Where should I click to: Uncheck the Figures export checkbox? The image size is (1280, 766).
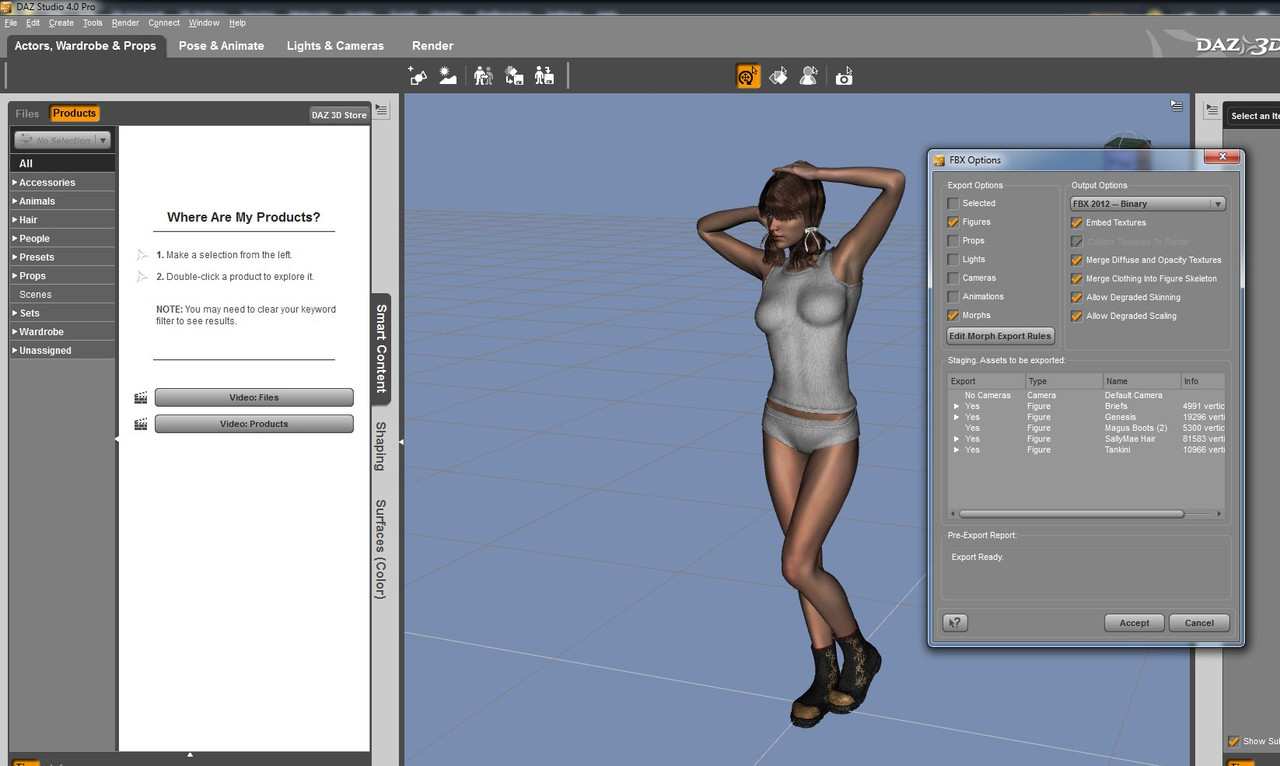click(x=953, y=221)
